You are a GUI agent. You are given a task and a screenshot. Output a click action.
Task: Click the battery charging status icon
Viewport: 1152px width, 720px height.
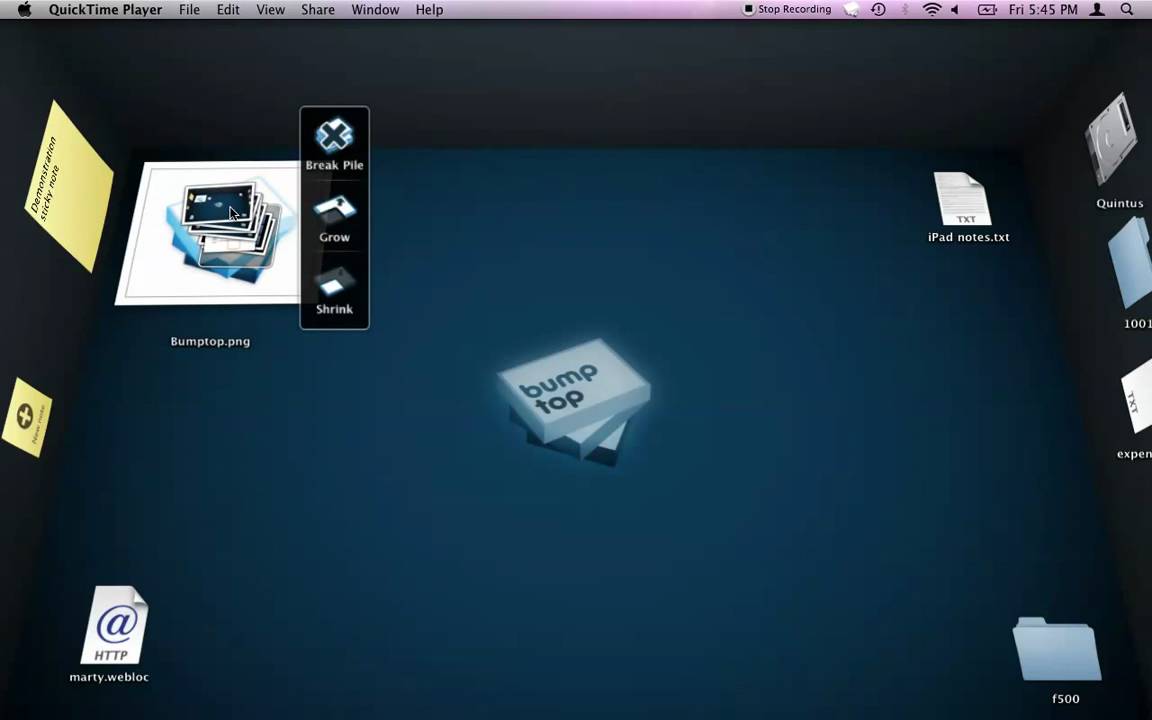[987, 10]
